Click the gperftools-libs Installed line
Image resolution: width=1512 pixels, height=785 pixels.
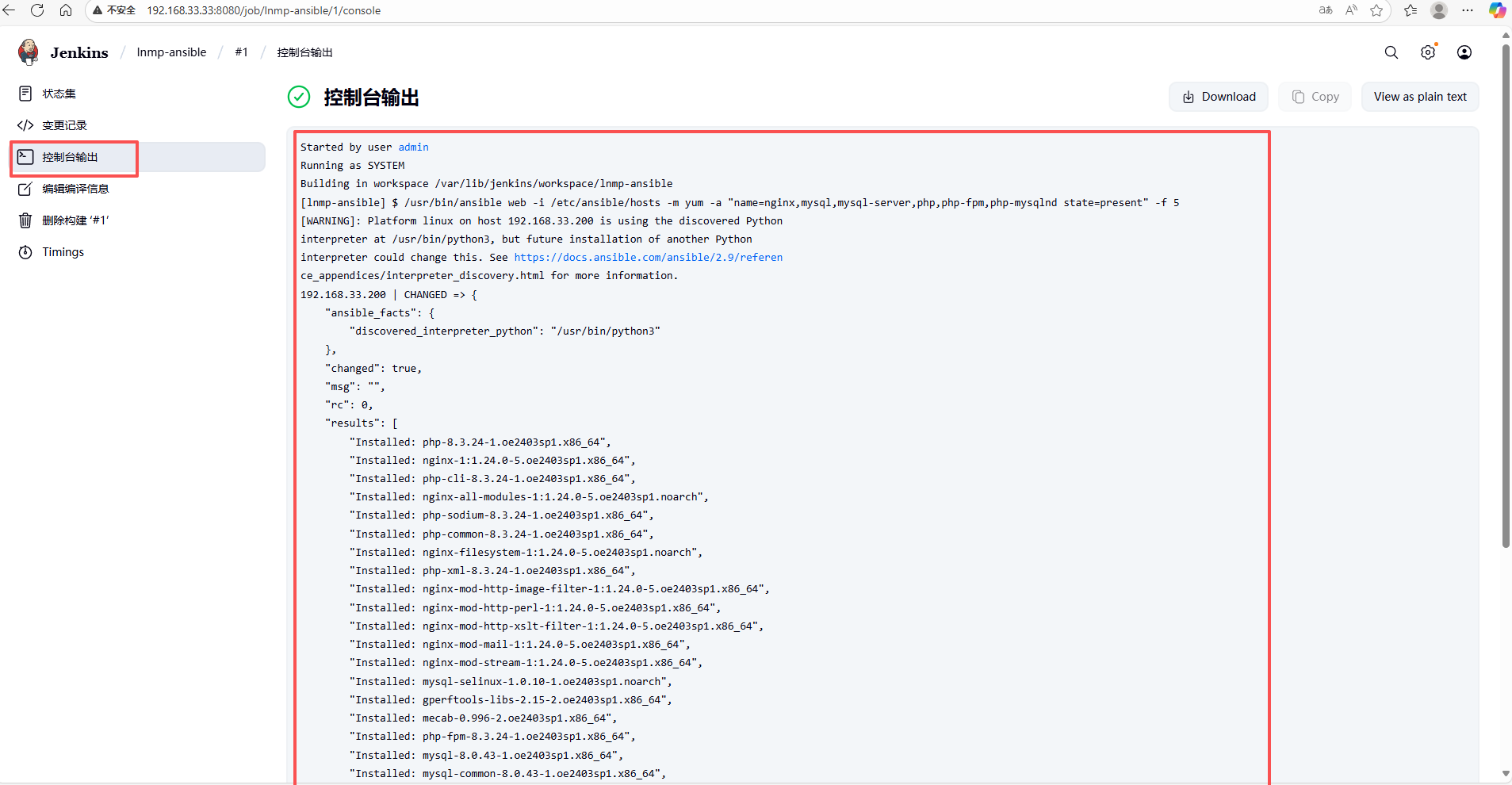pyautogui.click(x=510, y=700)
